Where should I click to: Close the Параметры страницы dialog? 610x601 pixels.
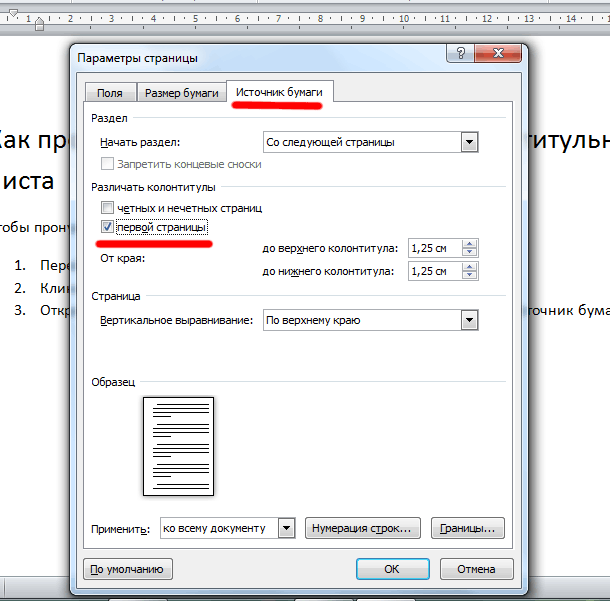point(498,53)
